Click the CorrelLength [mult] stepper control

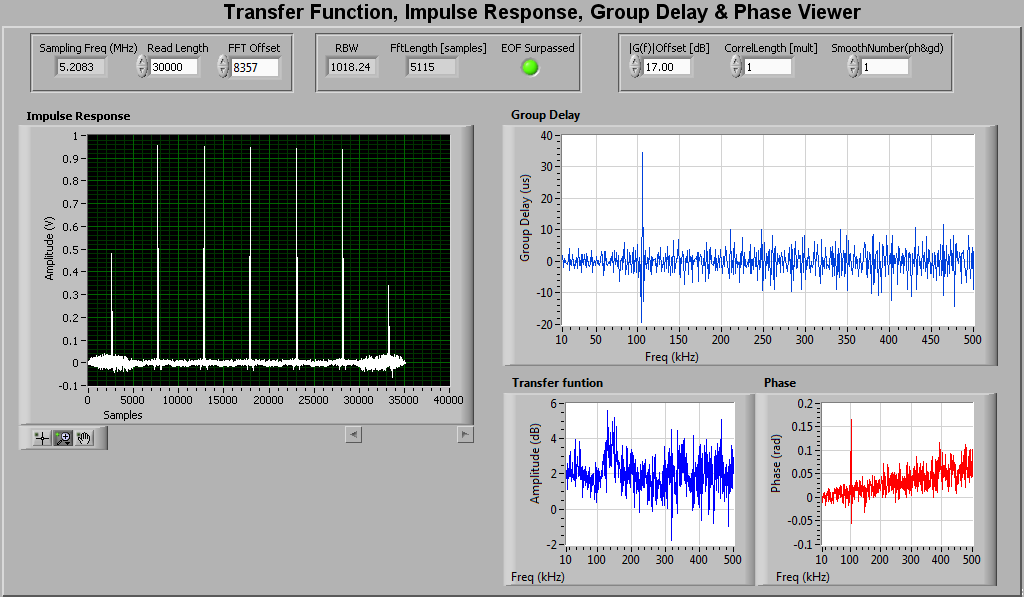[x=736, y=67]
